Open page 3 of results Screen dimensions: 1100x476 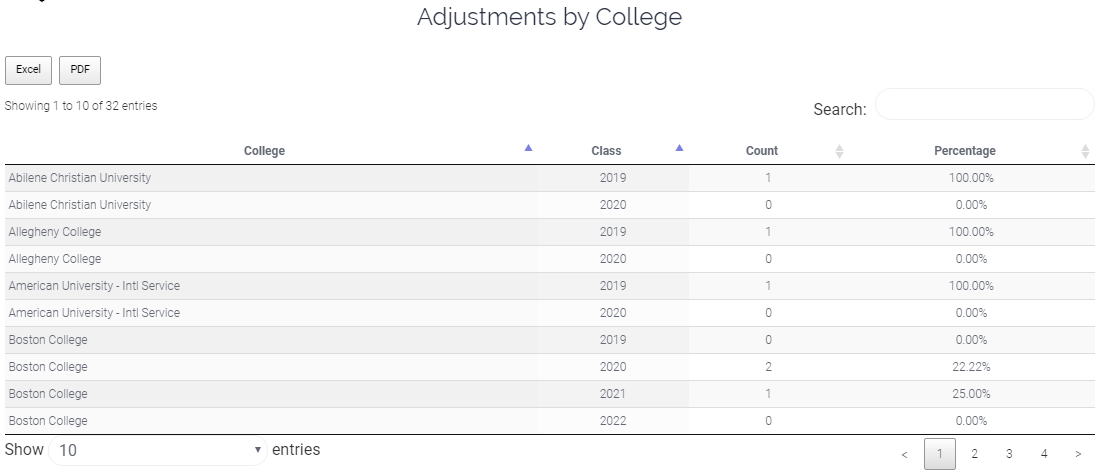point(1009,454)
